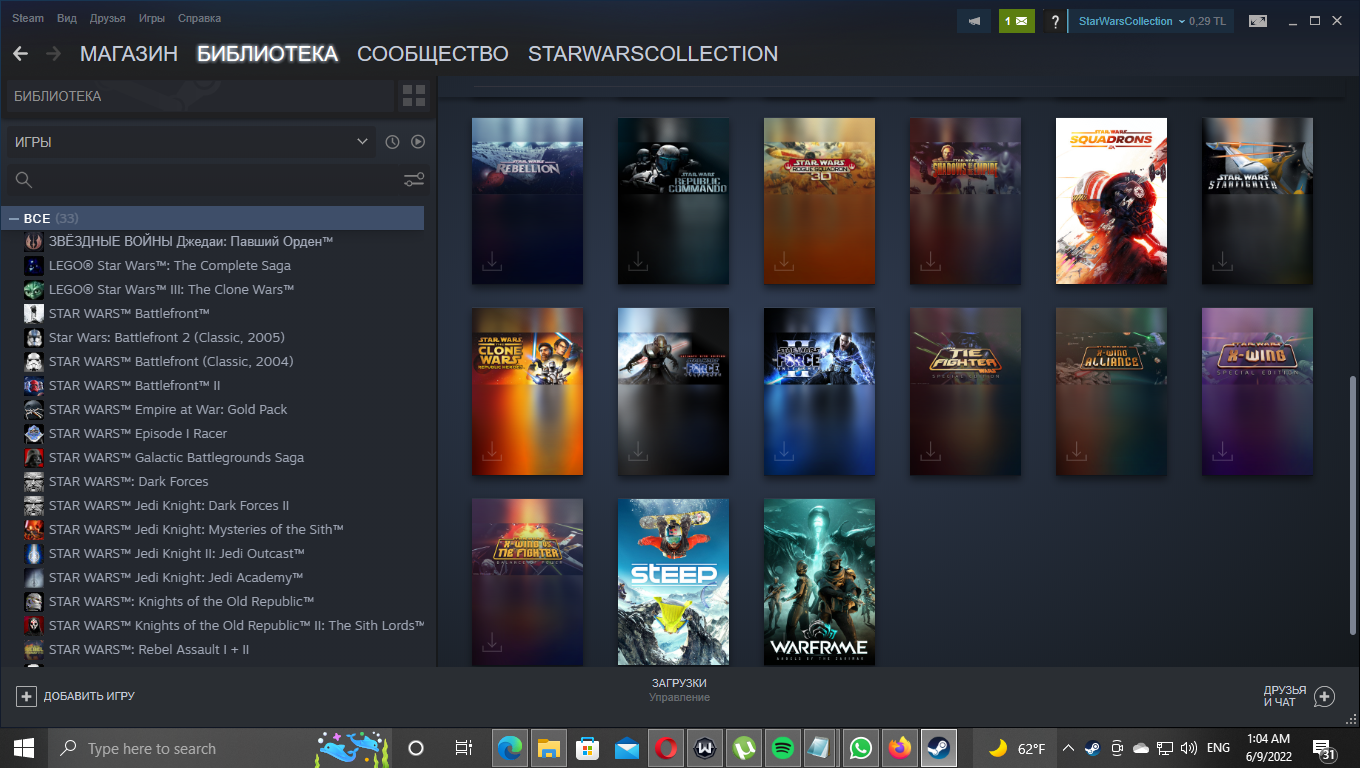Click the Windows taskbar search box
The width and height of the screenshot is (1360, 768).
(x=219, y=748)
